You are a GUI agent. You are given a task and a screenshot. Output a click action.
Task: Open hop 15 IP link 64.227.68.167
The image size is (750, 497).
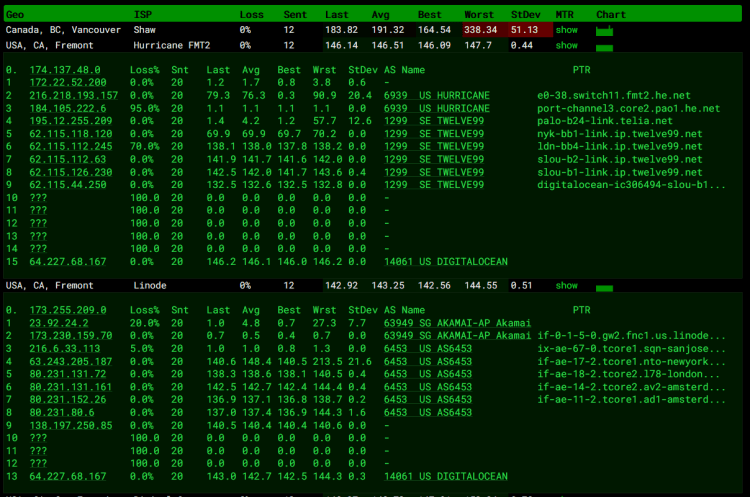(68, 262)
